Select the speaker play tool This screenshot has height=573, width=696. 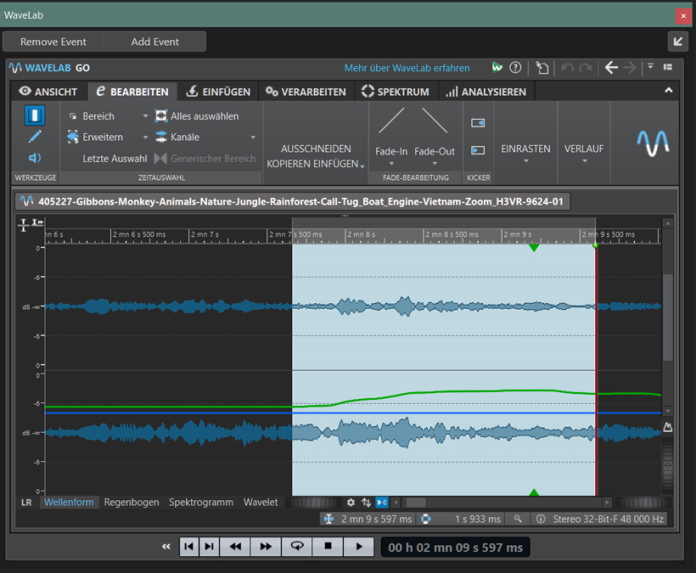point(35,158)
